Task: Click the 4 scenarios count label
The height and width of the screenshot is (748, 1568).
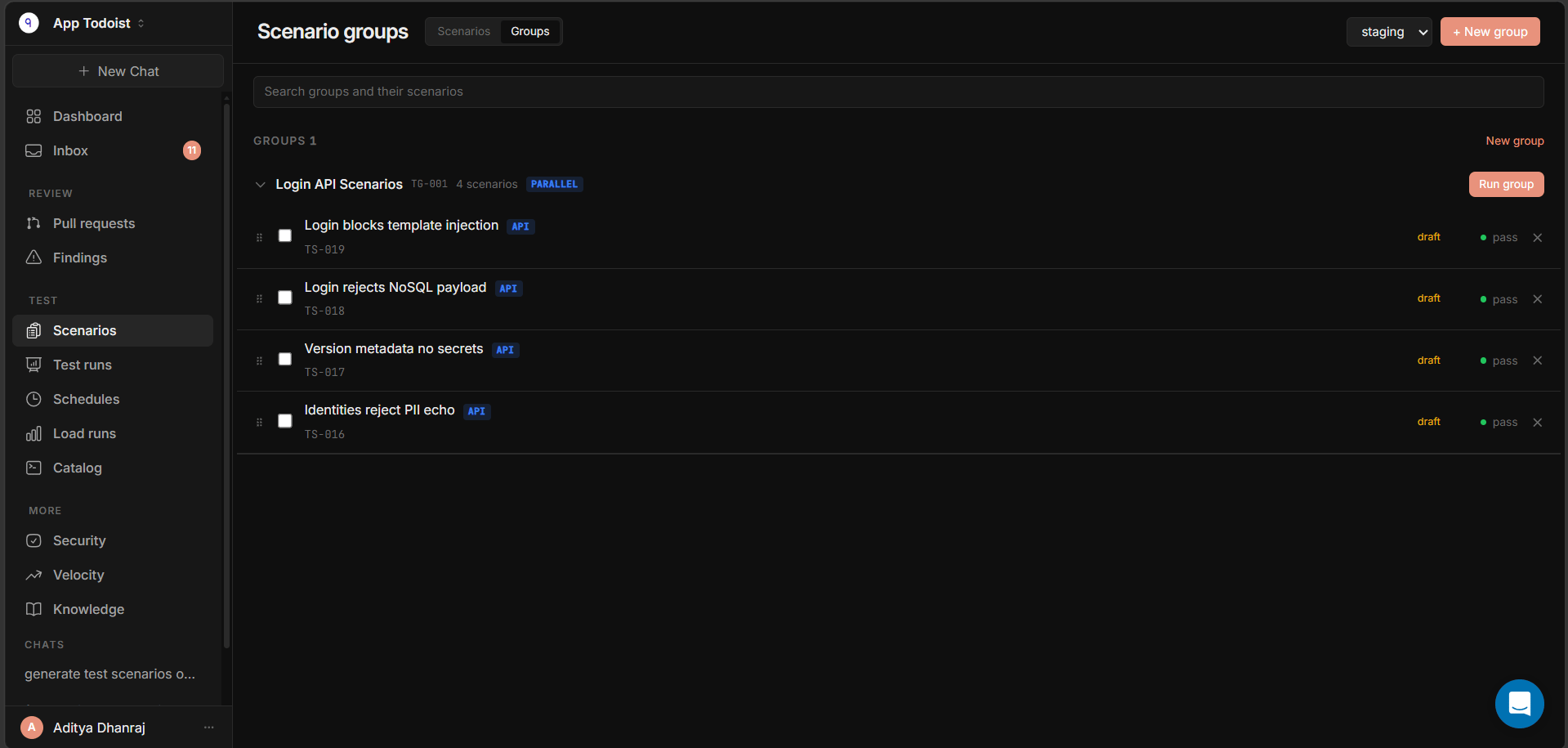Action: pyautogui.click(x=487, y=184)
